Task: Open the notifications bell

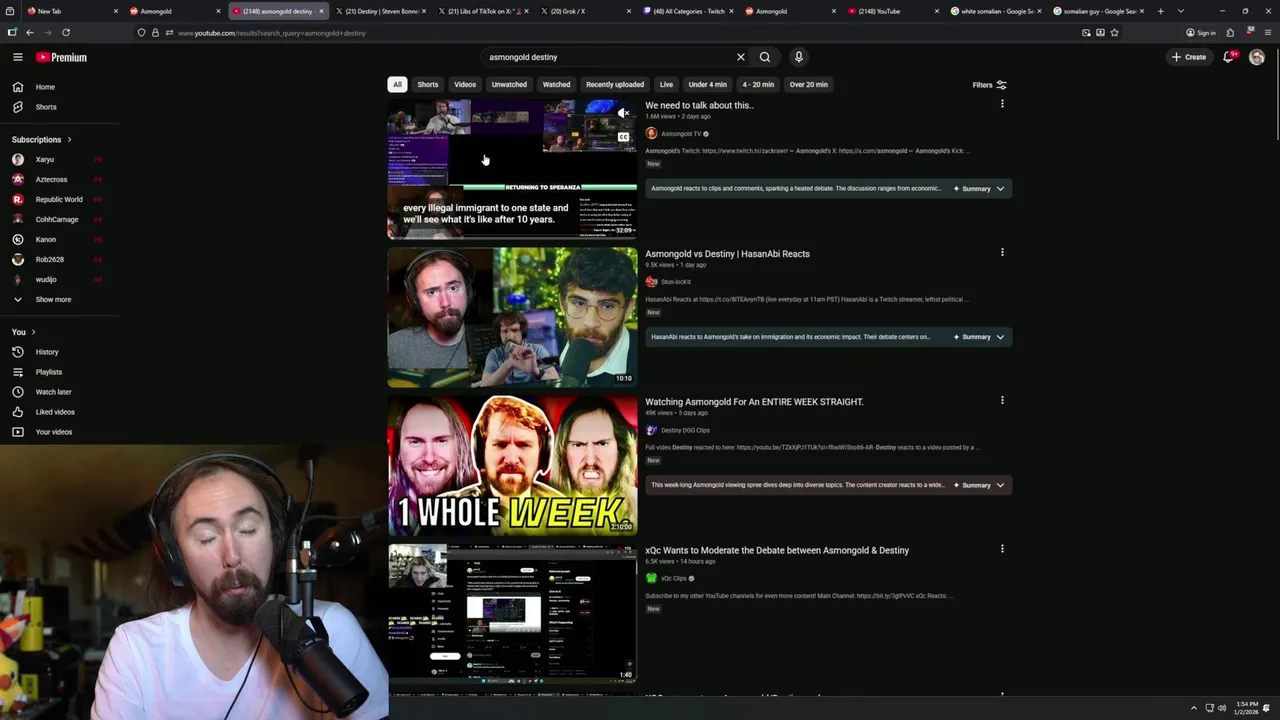Action: tap(1228, 57)
